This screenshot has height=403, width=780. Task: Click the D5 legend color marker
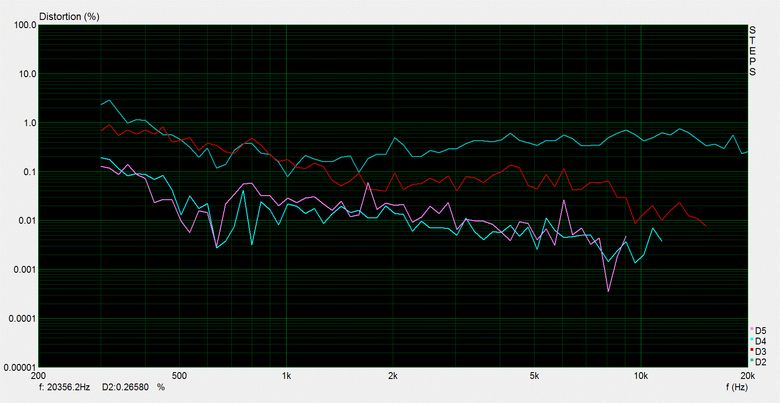[x=752, y=329]
